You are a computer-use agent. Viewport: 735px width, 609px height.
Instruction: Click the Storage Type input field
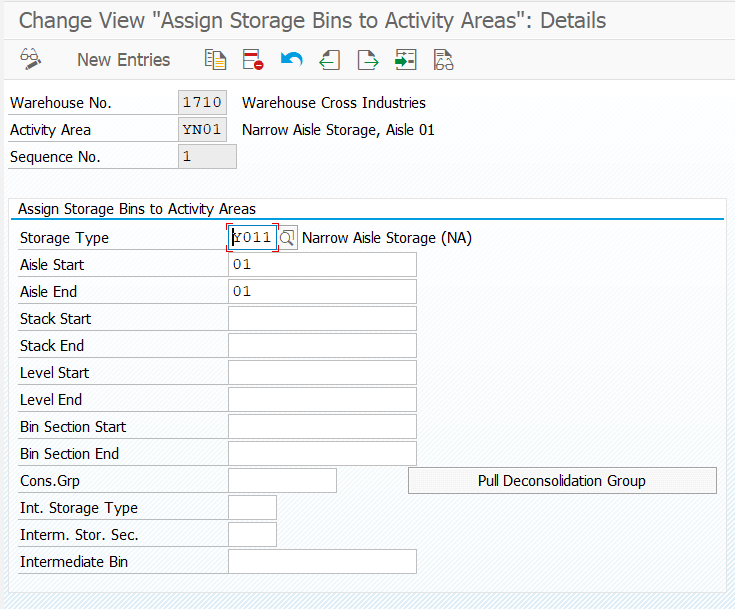(252, 238)
